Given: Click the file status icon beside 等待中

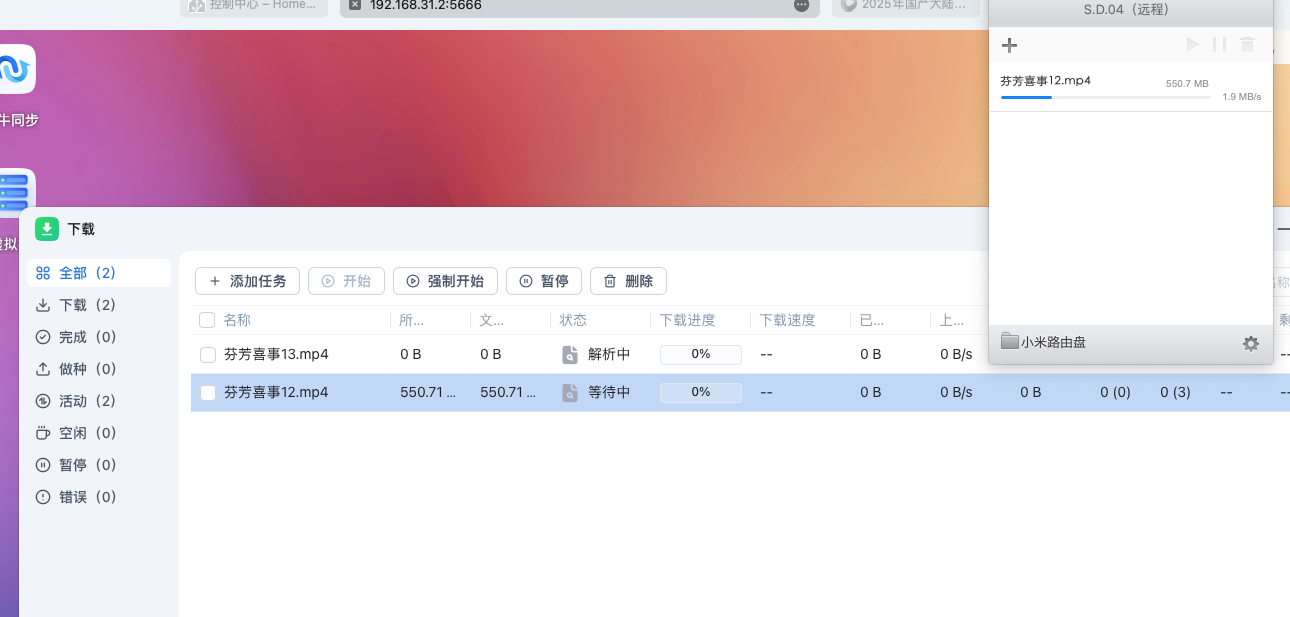Looking at the screenshot, I should 569,392.
